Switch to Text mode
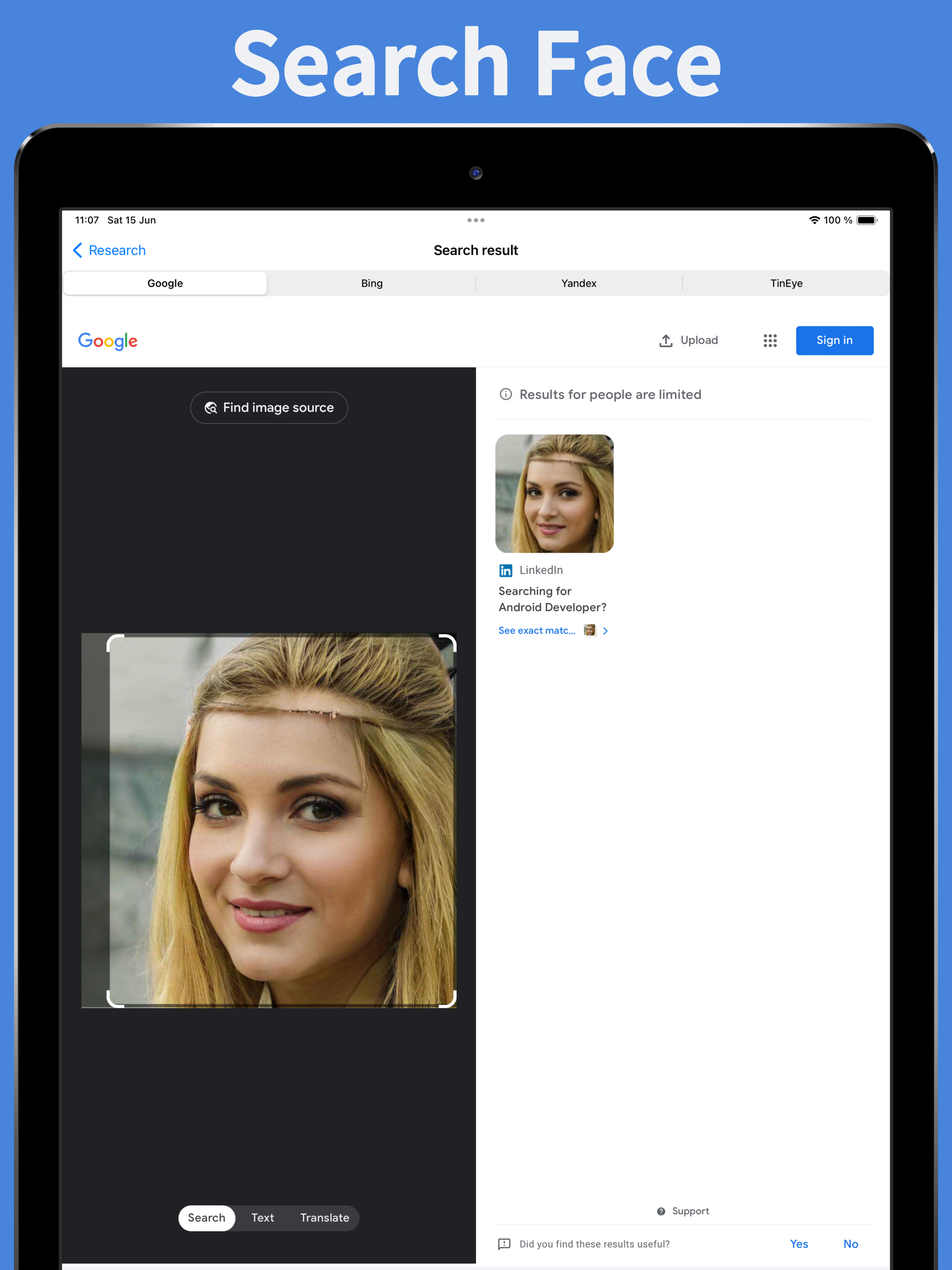The width and height of the screenshot is (952, 1270). click(262, 1218)
